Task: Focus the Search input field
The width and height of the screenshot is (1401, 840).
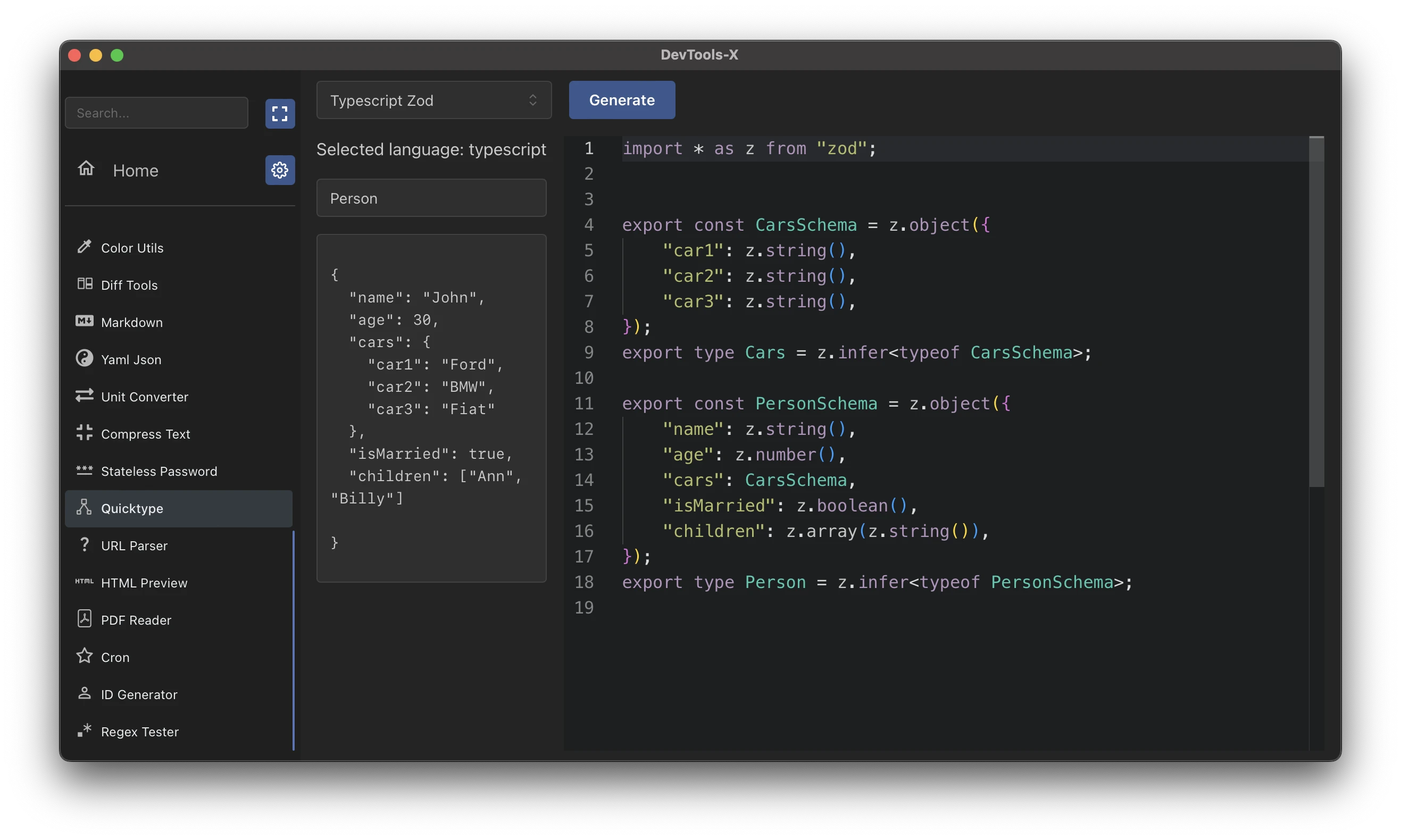Action: pos(157,113)
